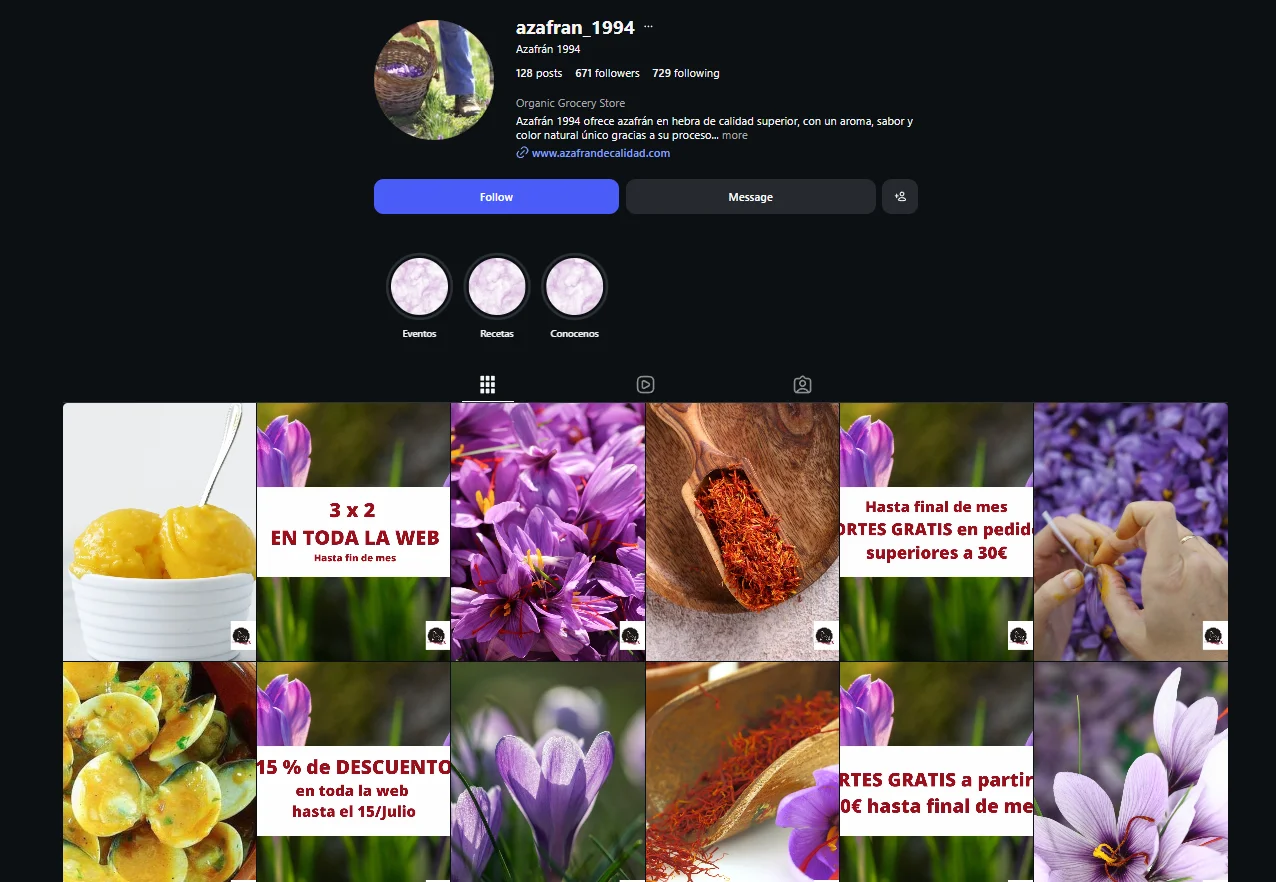Click the Message button

click(x=751, y=197)
